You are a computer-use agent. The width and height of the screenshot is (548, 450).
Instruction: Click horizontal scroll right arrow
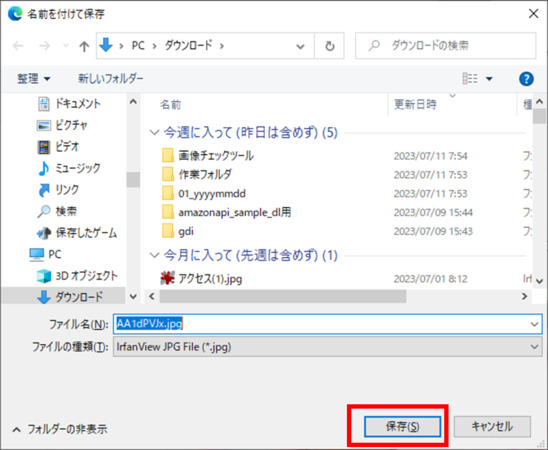524,297
